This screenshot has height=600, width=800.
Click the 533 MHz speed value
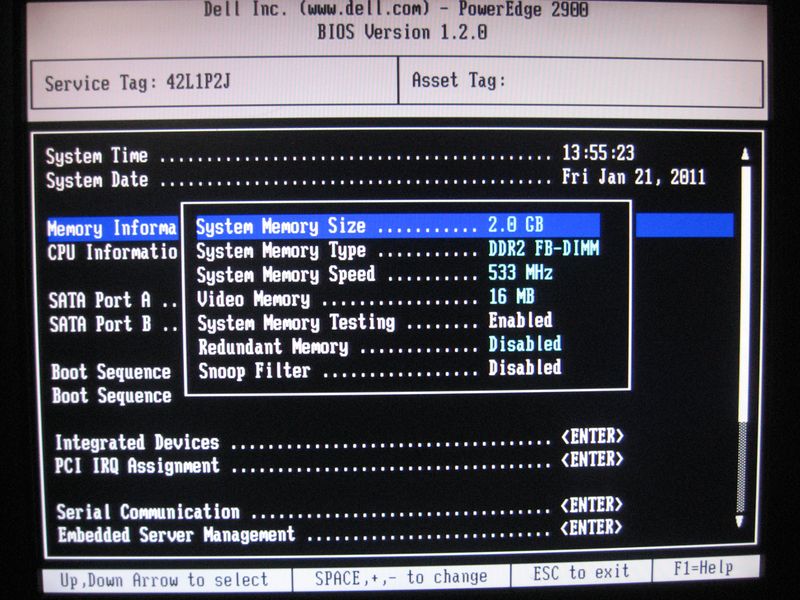click(520, 272)
